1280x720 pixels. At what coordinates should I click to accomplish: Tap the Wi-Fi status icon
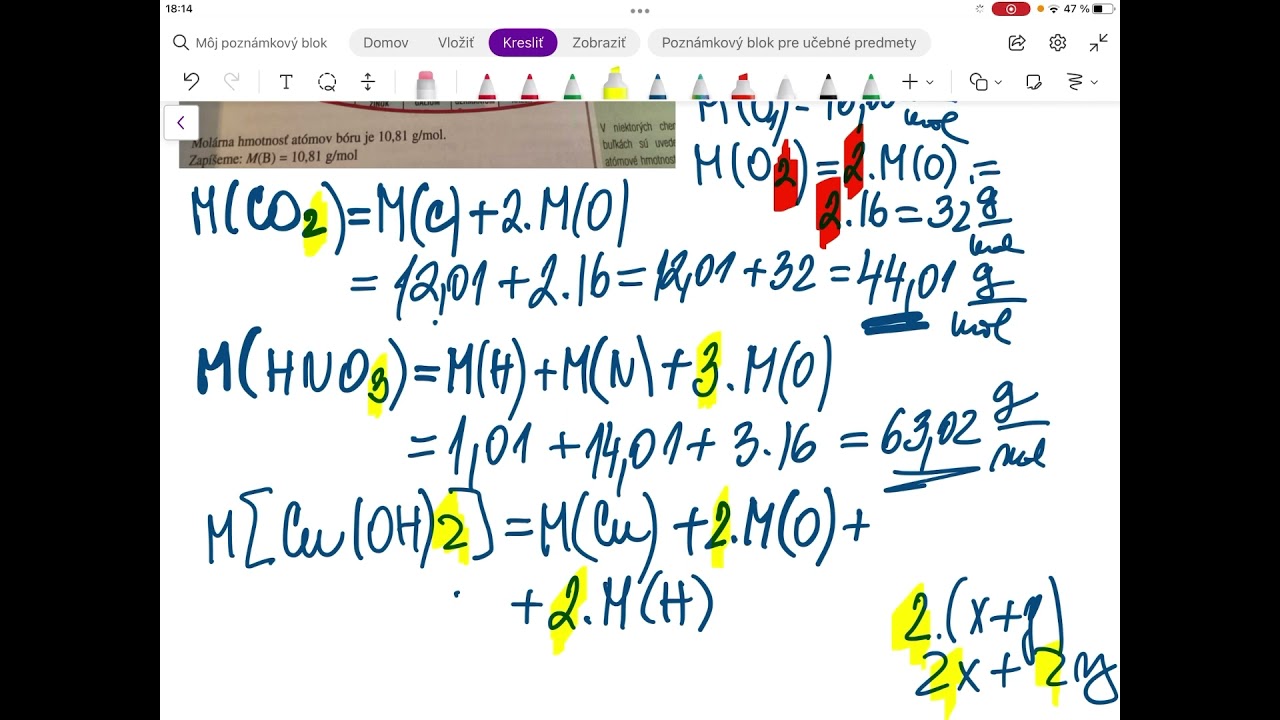(x=1053, y=9)
